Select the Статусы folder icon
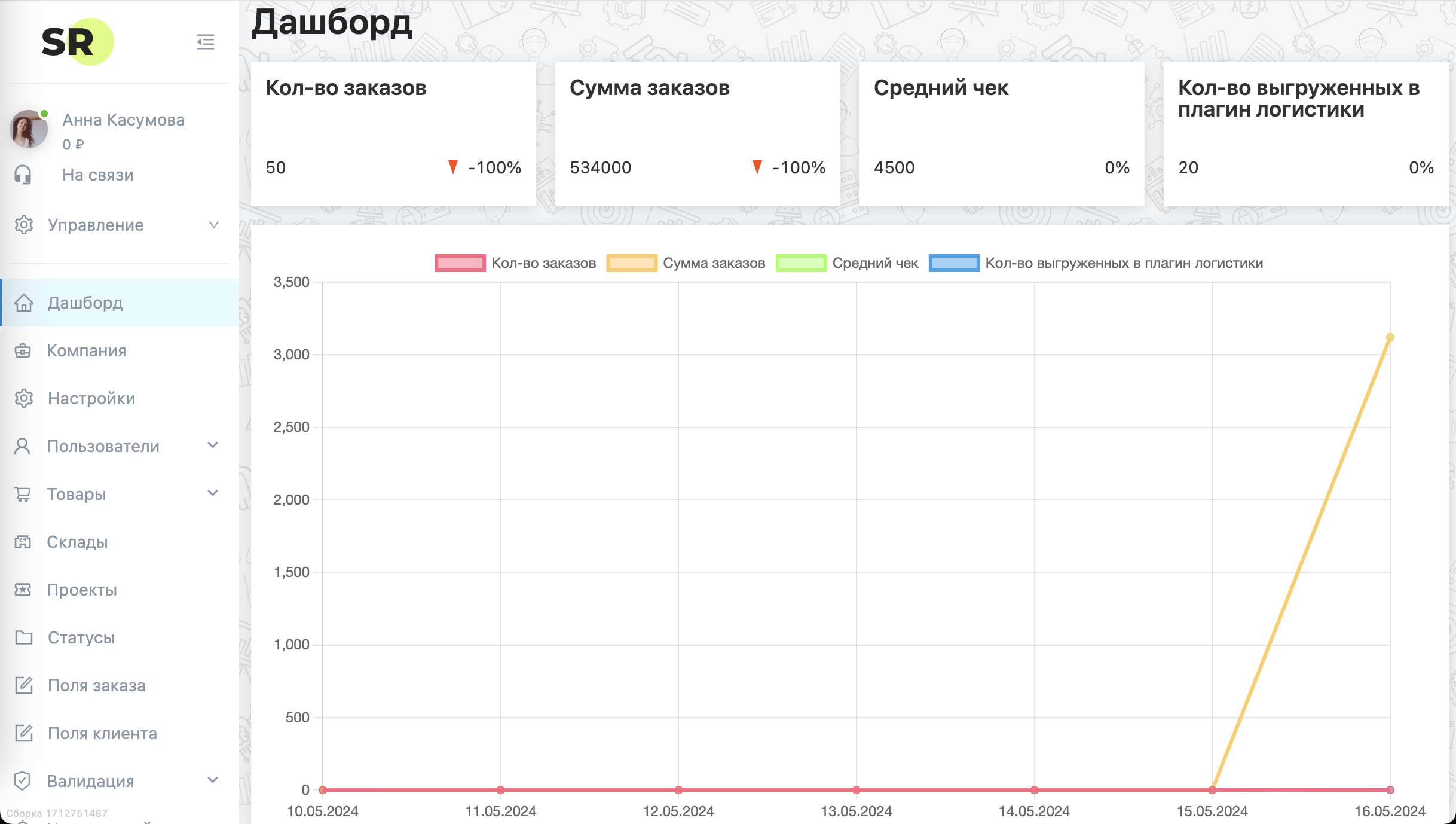Image resolution: width=1456 pixels, height=824 pixels. (24, 637)
